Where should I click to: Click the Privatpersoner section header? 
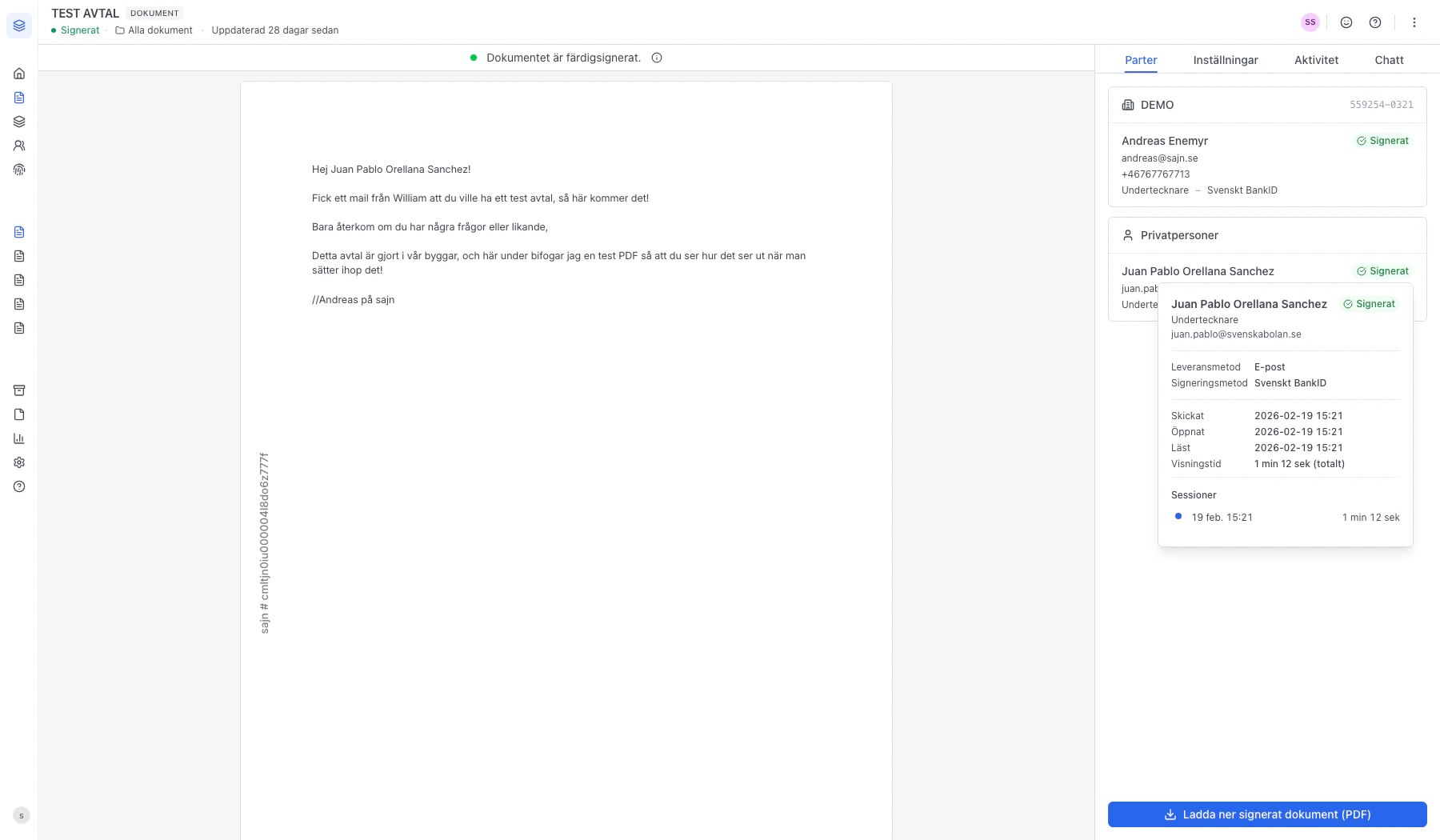[1267, 235]
